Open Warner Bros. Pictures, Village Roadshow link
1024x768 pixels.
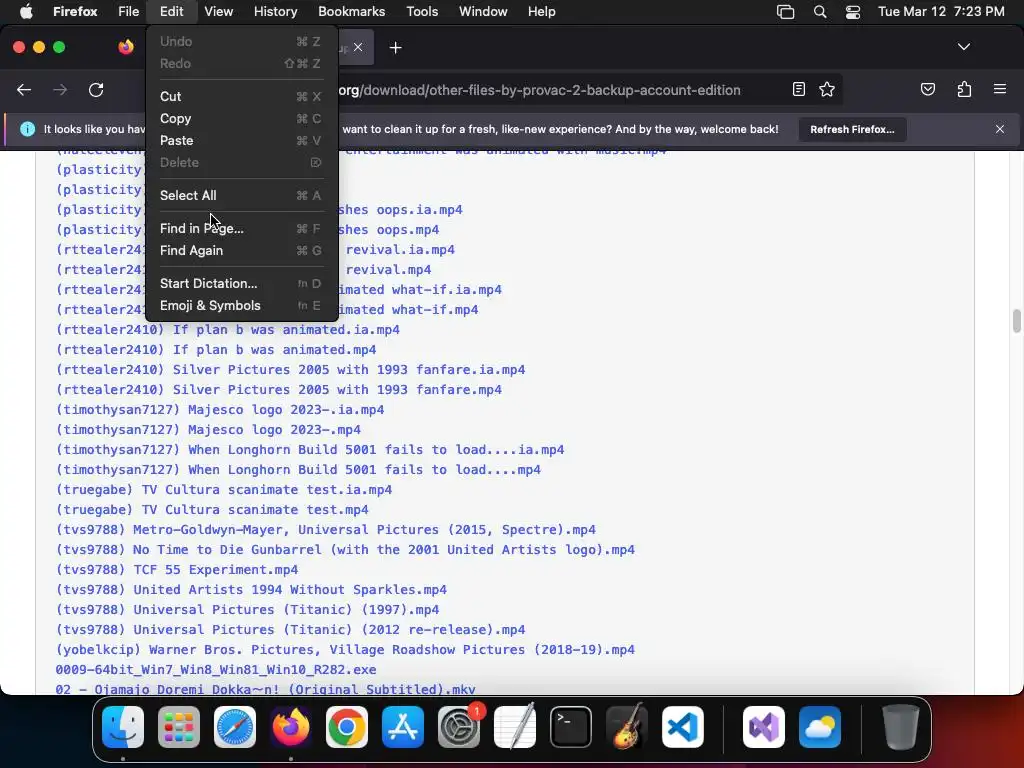[345, 650]
